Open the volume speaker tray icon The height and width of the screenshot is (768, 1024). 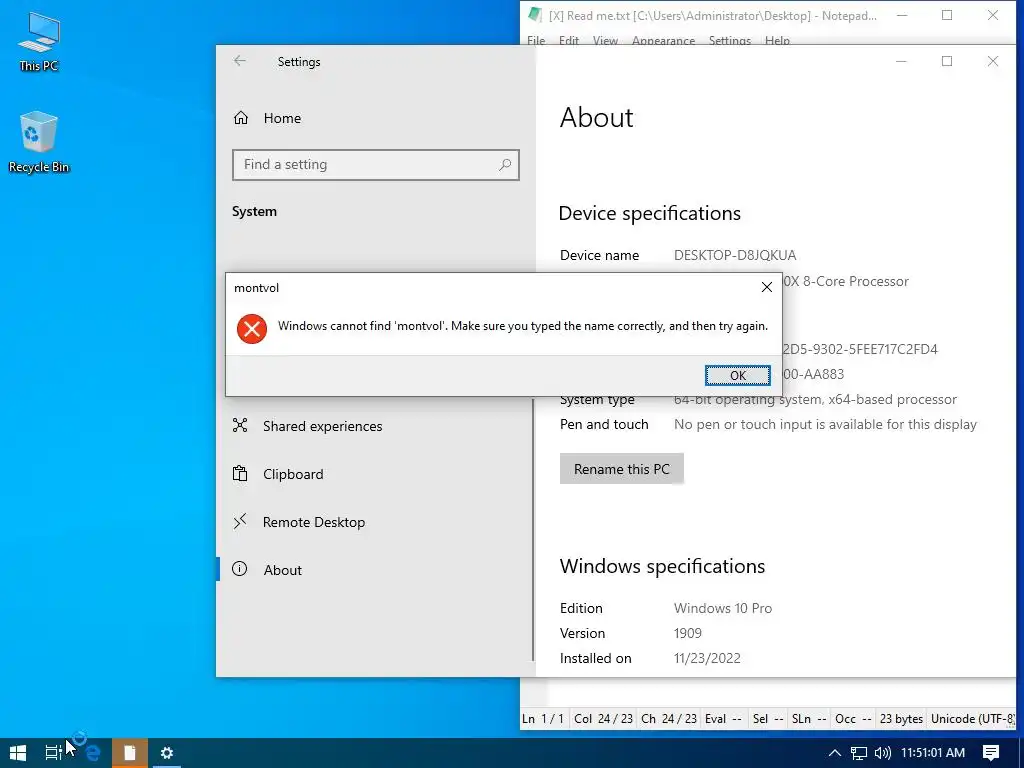(882, 753)
